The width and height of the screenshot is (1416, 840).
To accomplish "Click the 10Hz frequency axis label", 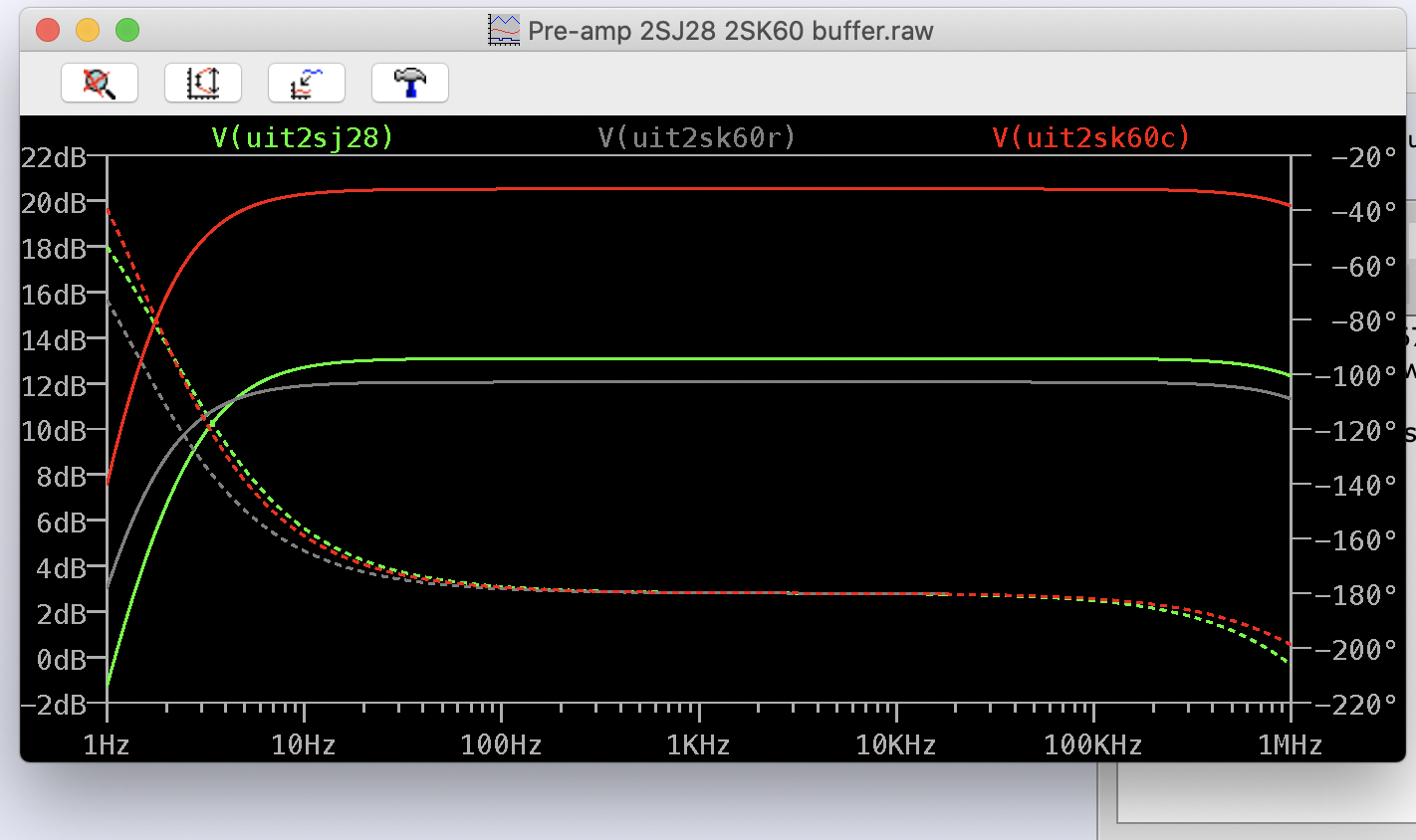I will coord(304,744).
